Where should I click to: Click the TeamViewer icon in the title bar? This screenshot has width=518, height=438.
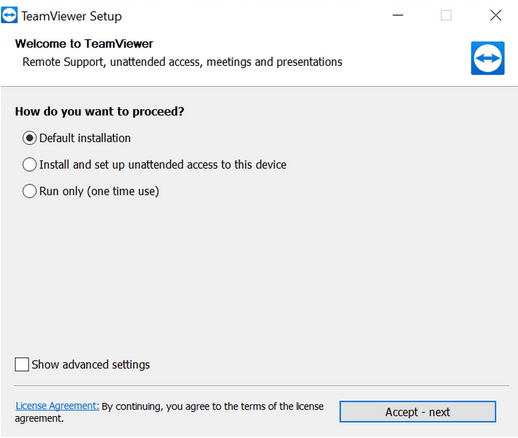(9, 16)
